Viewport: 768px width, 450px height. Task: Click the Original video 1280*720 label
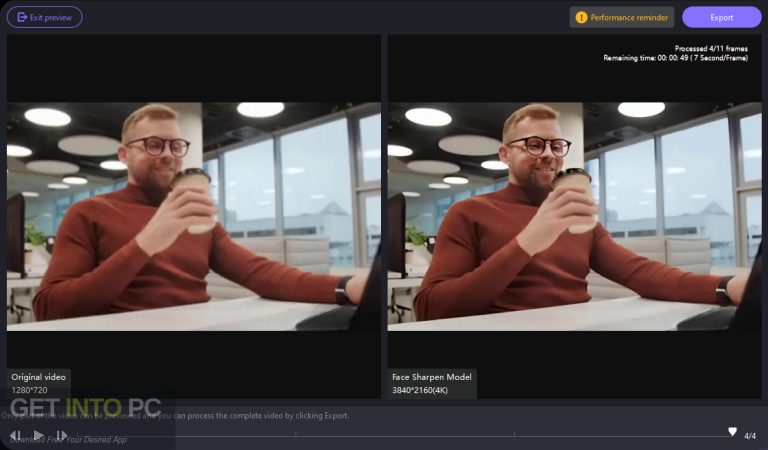coord(39,383)
